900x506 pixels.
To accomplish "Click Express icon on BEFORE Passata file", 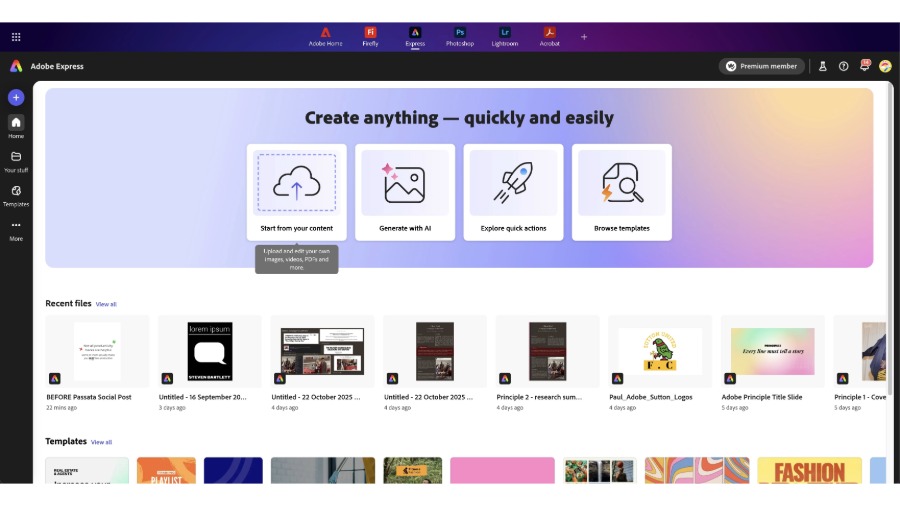I will coord(55,379).
